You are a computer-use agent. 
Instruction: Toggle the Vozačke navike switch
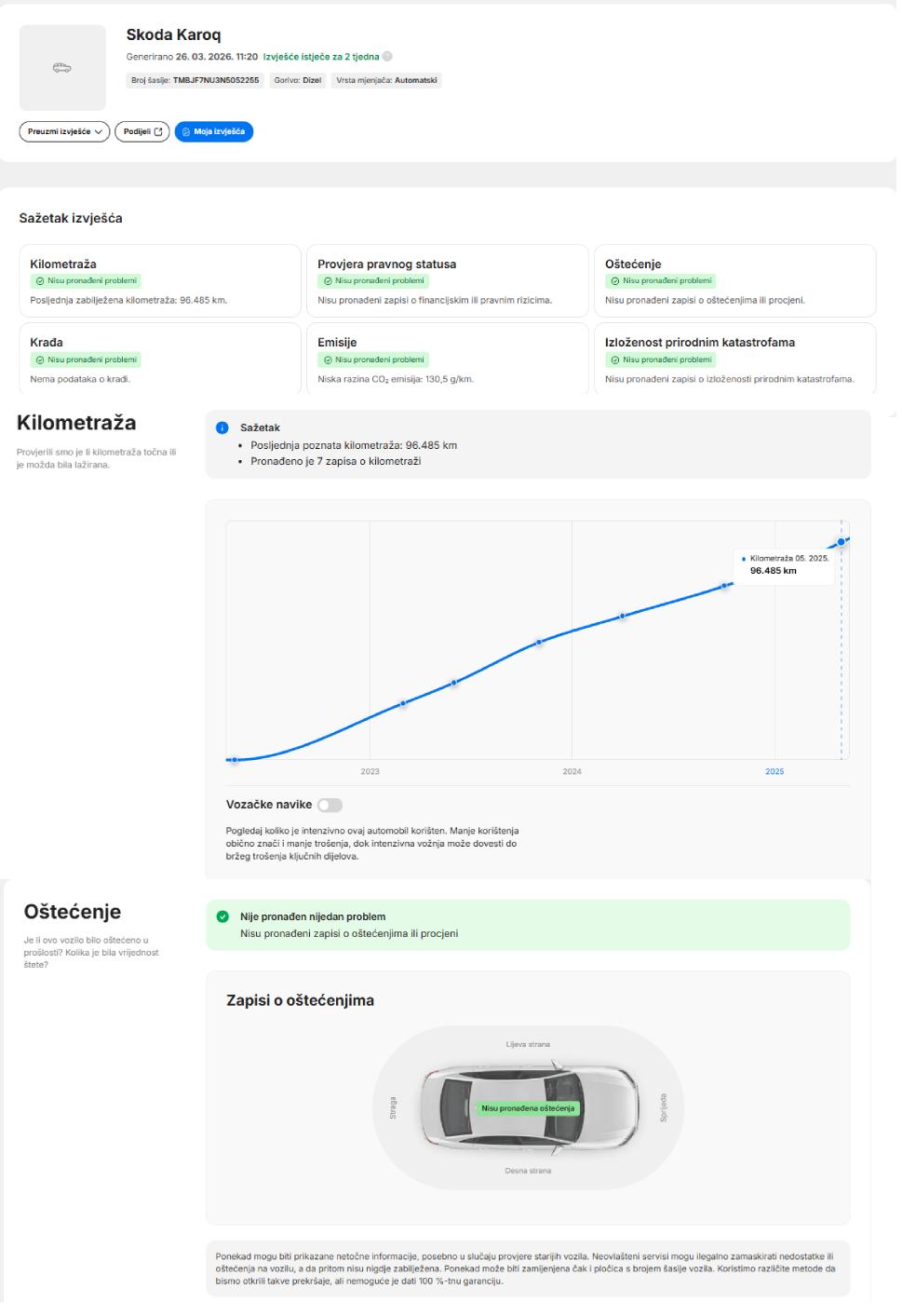tap(330, 805)
